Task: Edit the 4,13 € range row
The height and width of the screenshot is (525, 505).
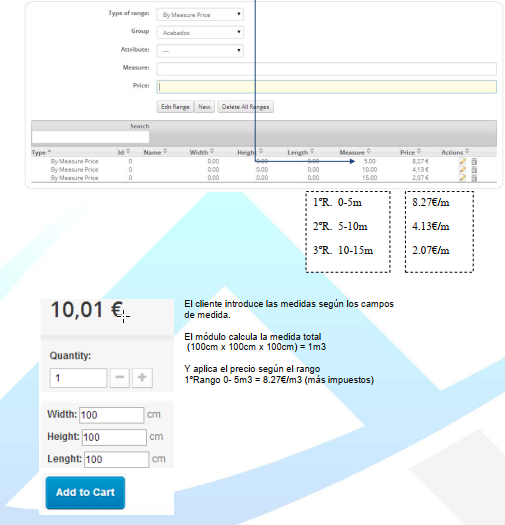Action: click(x=462, y=169)
